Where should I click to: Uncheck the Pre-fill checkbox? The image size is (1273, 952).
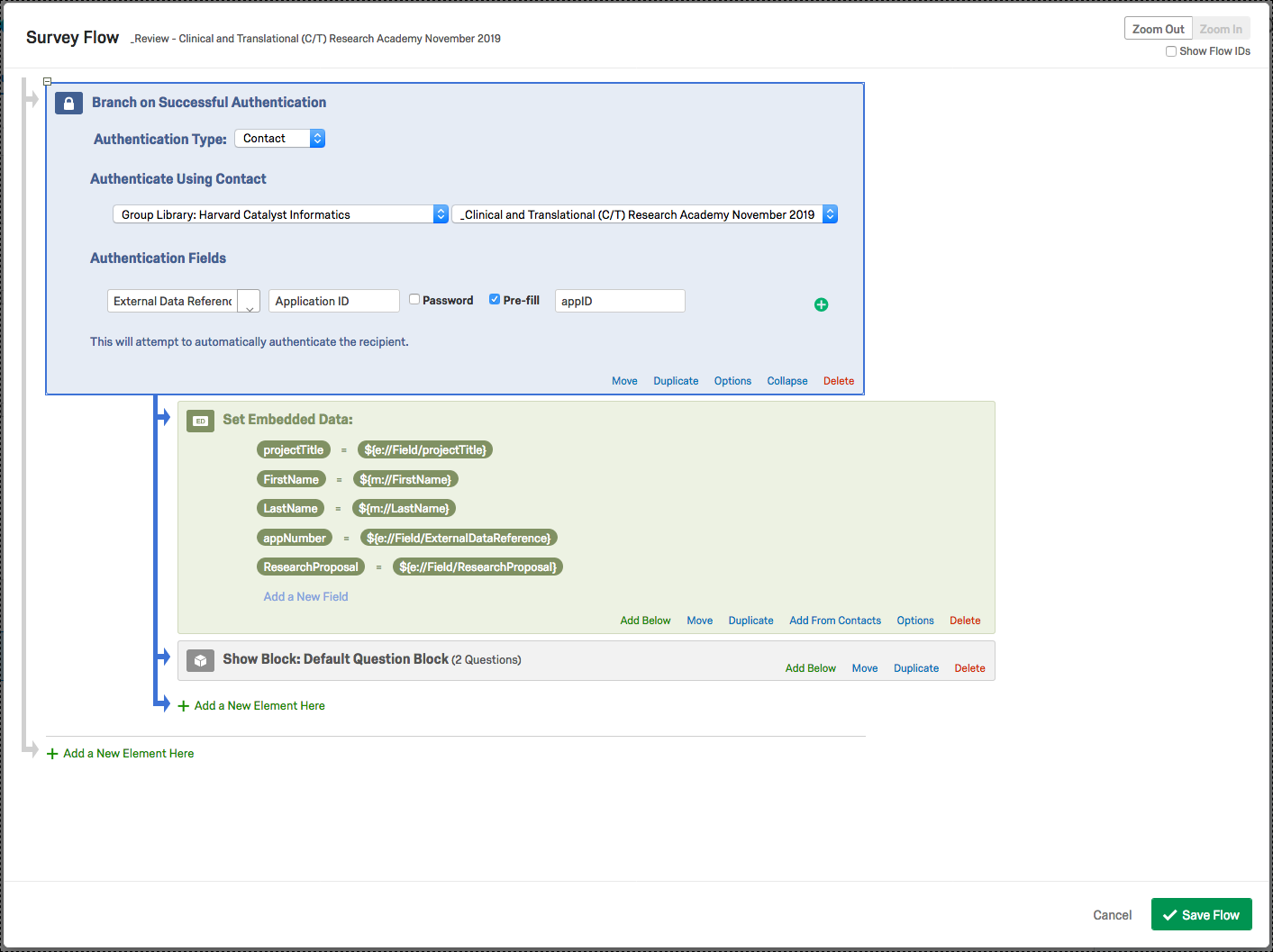(x=495, y=299)
